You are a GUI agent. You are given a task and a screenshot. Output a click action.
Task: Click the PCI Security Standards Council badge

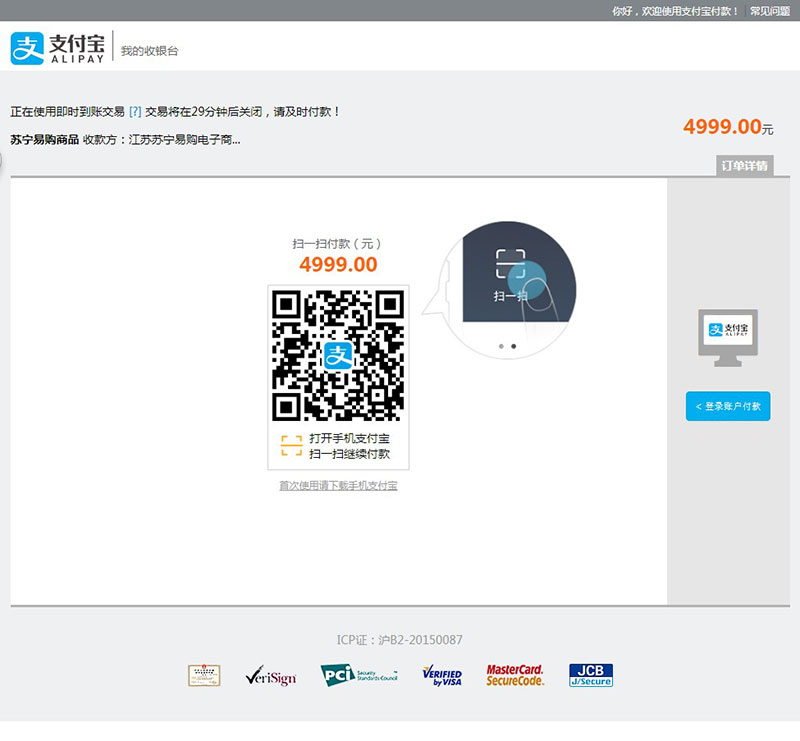[359, 675]
